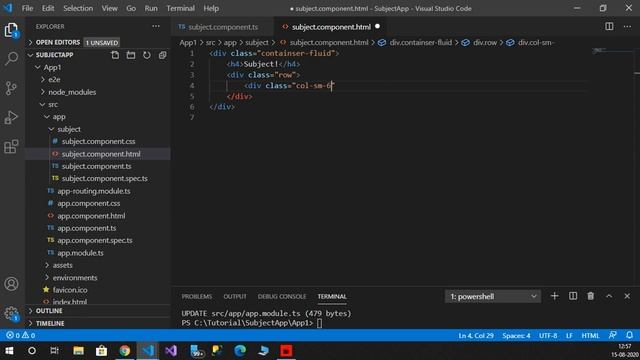Refresh the Explorer tree
The width and height of the screenshot is (640, 360).
(x=147, y=55)
